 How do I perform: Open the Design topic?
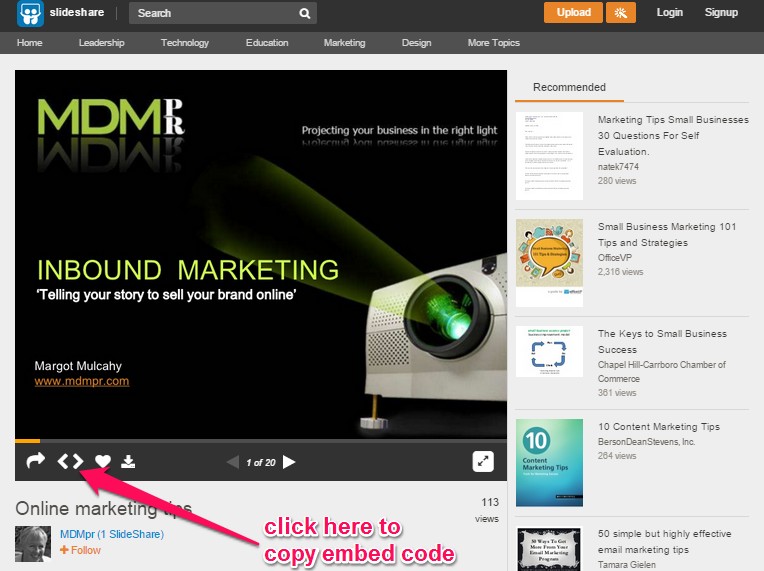(x=416, y=43)
